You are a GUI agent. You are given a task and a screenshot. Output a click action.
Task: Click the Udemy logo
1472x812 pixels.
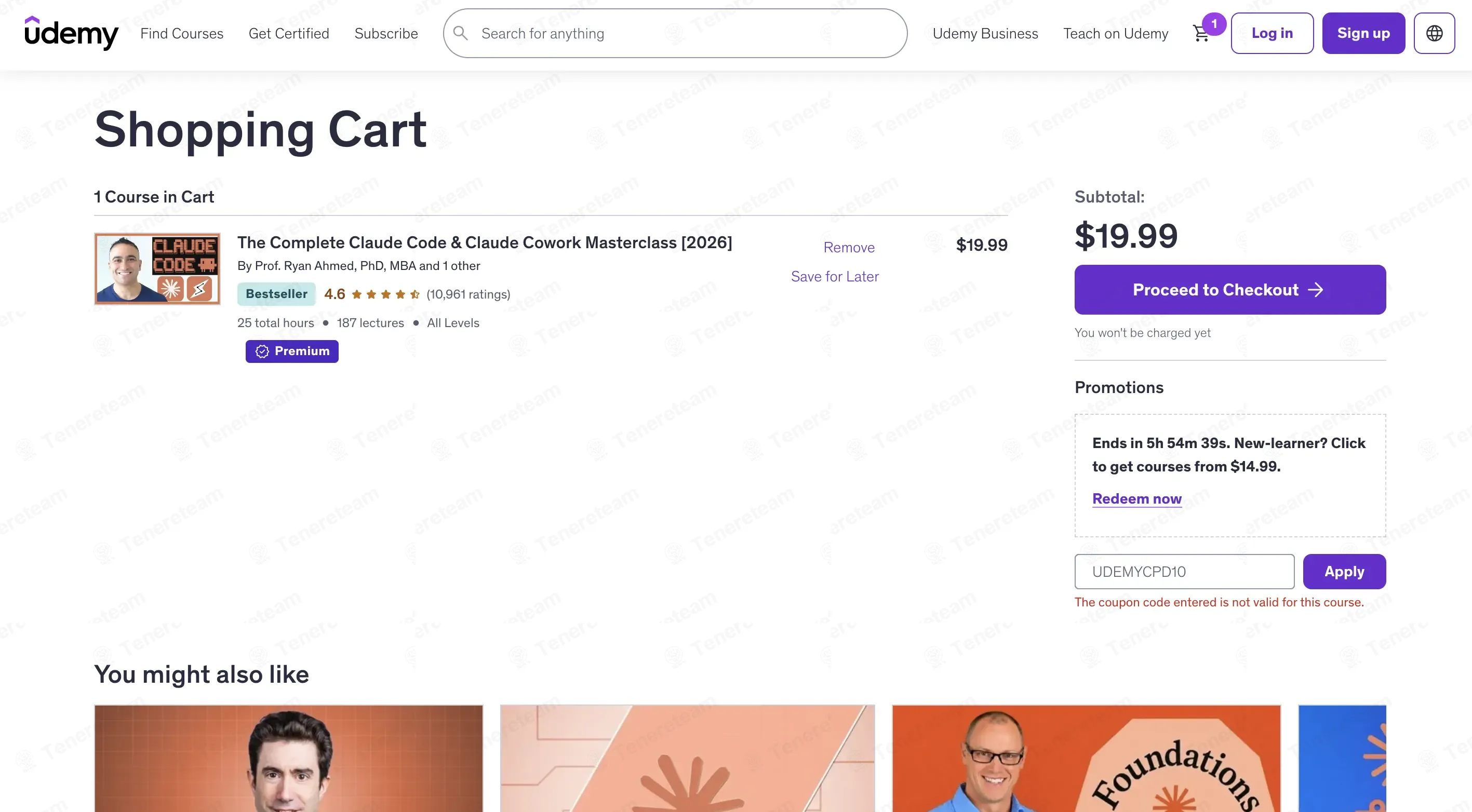(72, 33)
